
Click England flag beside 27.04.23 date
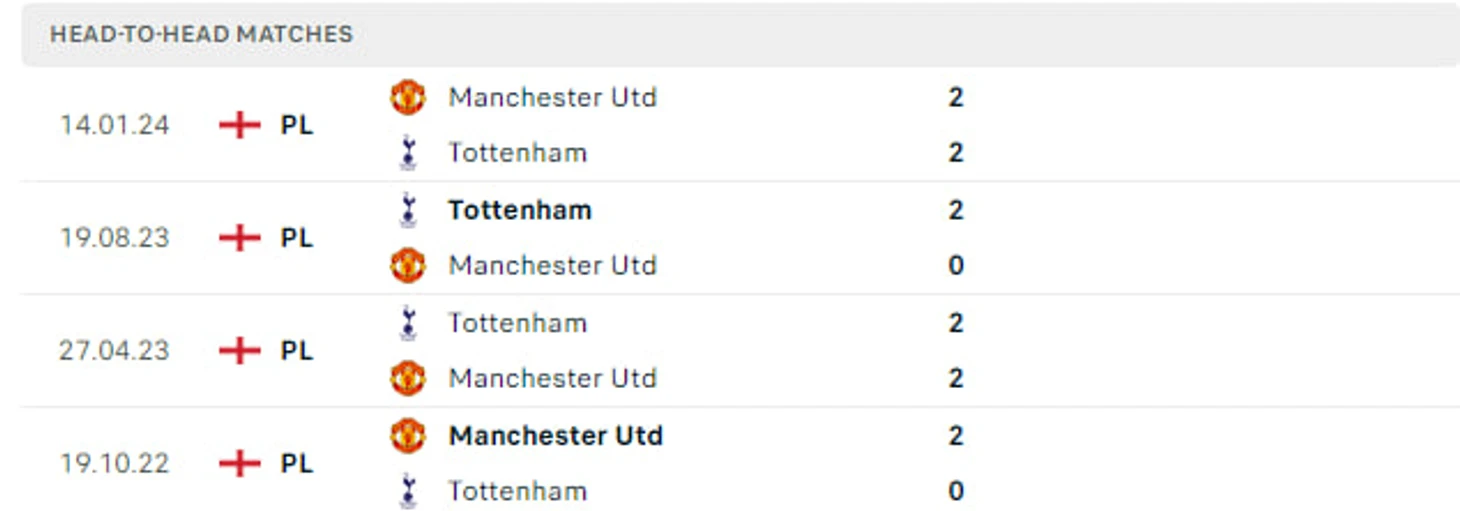(x=239, y=351)
